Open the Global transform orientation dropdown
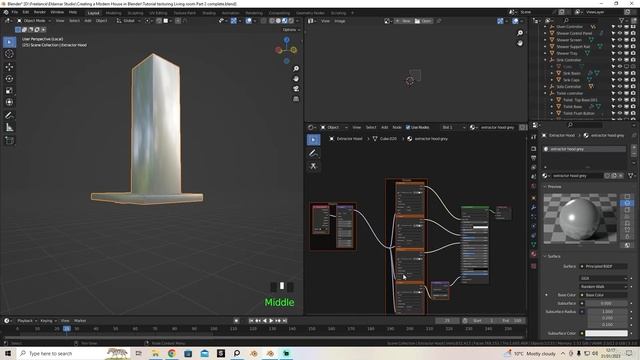 tap(129, 21)
